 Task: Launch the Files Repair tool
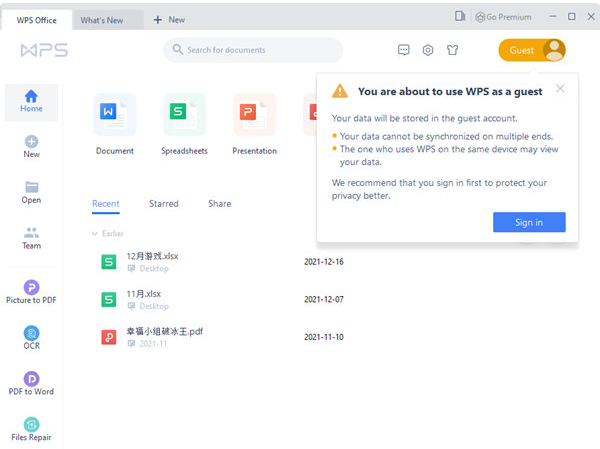tap(31, 429)
